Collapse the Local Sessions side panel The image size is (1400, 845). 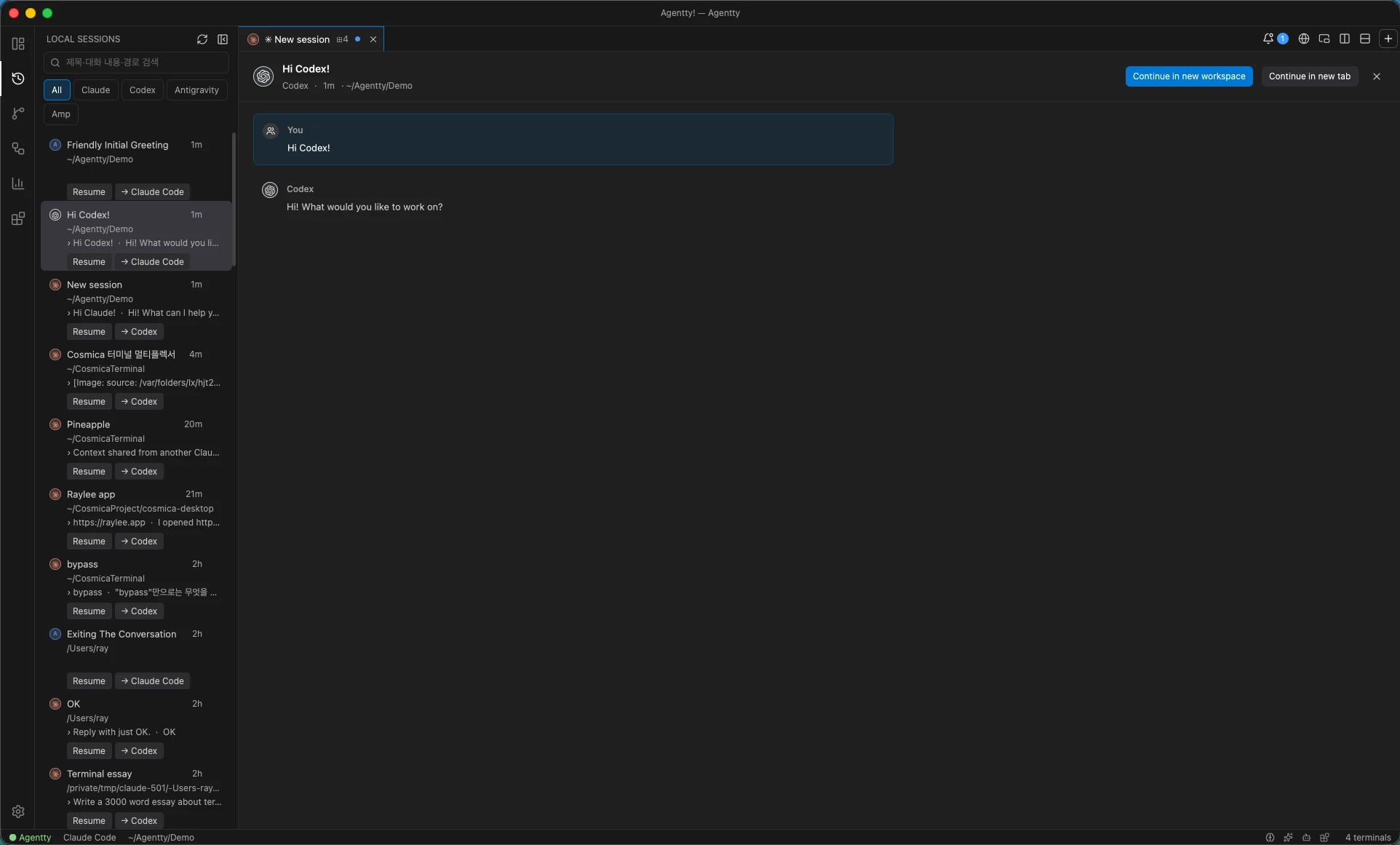223,39
